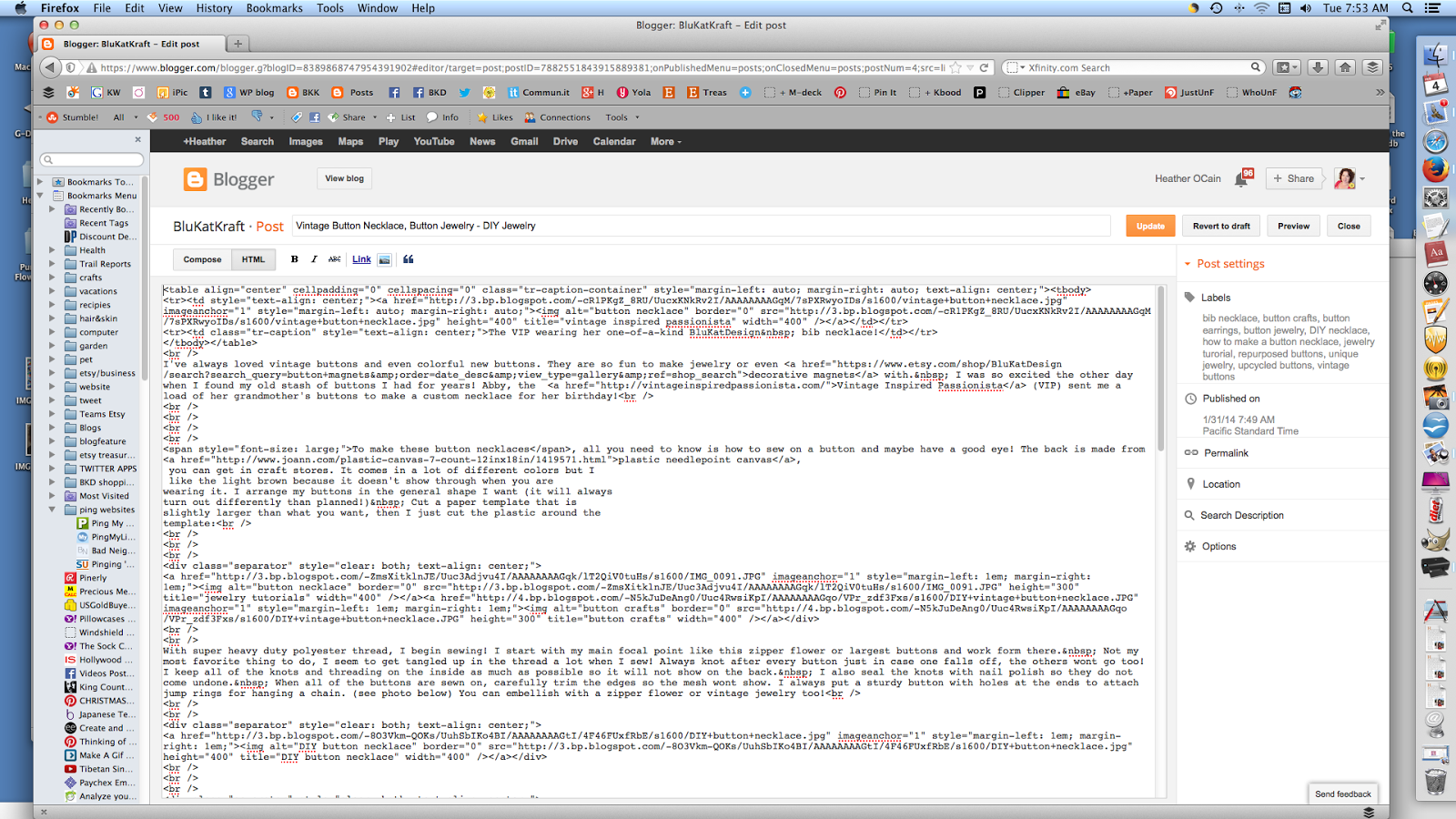Image resolution: width=1456 pixels, height=819 pixels.
Task: Switch editor to Compose mode
Action: pyautogui.click(x=202, y=259)
